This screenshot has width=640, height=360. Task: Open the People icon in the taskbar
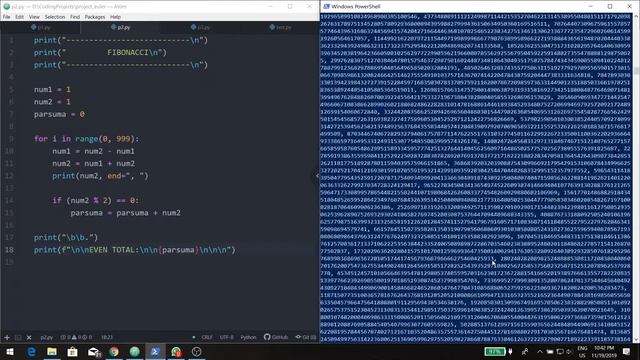pyautogui.click(x=525, y=352)
